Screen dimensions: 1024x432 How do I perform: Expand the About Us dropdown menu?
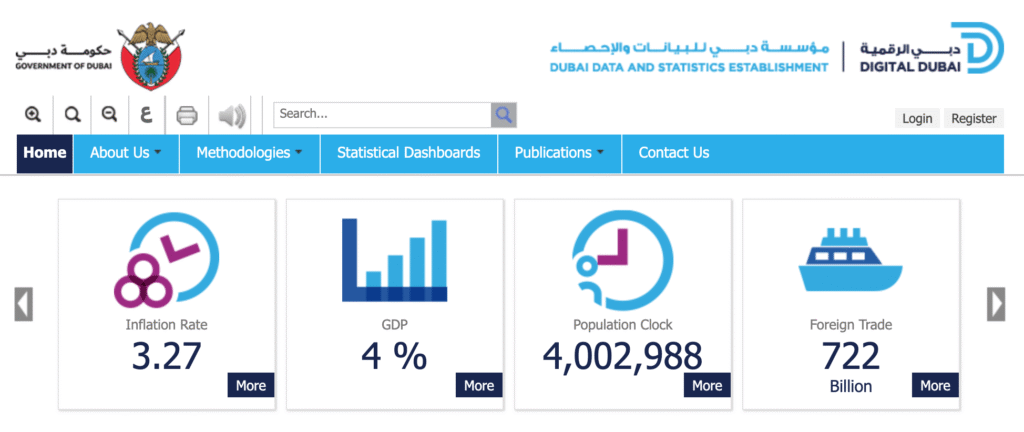pos(125,153)
